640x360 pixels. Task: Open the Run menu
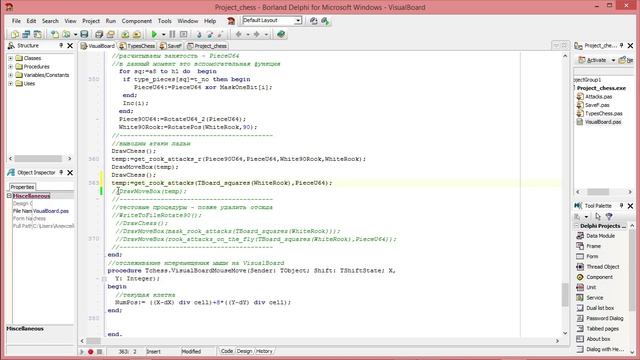pos(111,21)
